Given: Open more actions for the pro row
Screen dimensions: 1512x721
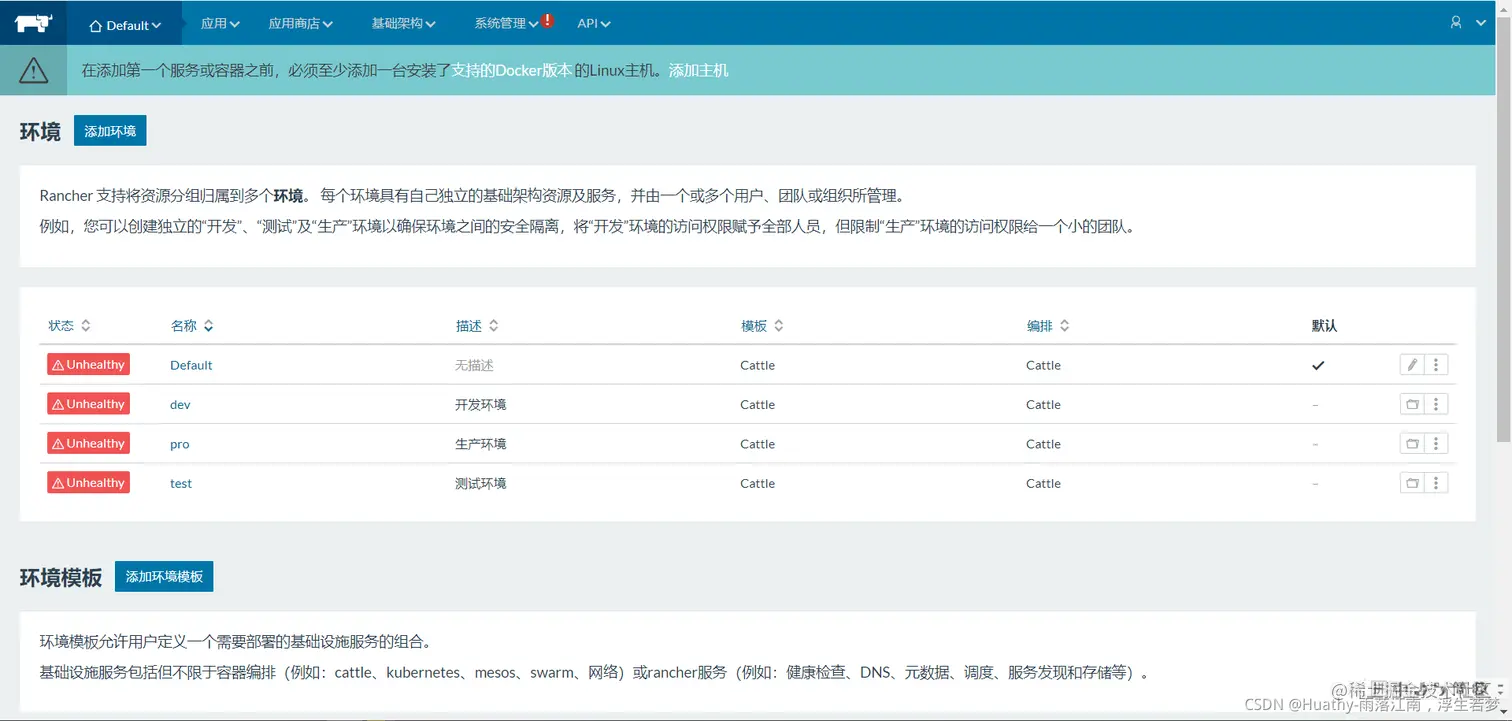Looking at the screenshot, I should [1436, 444].
